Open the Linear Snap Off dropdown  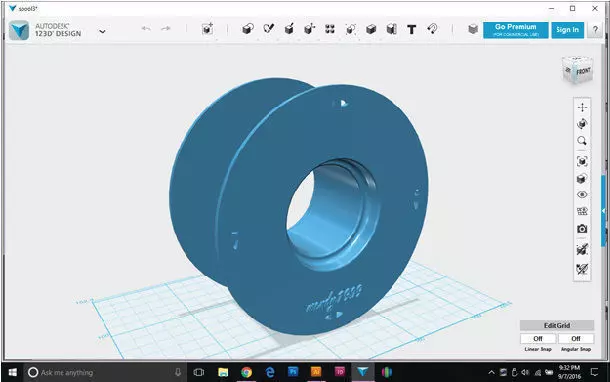coord(538,338)
